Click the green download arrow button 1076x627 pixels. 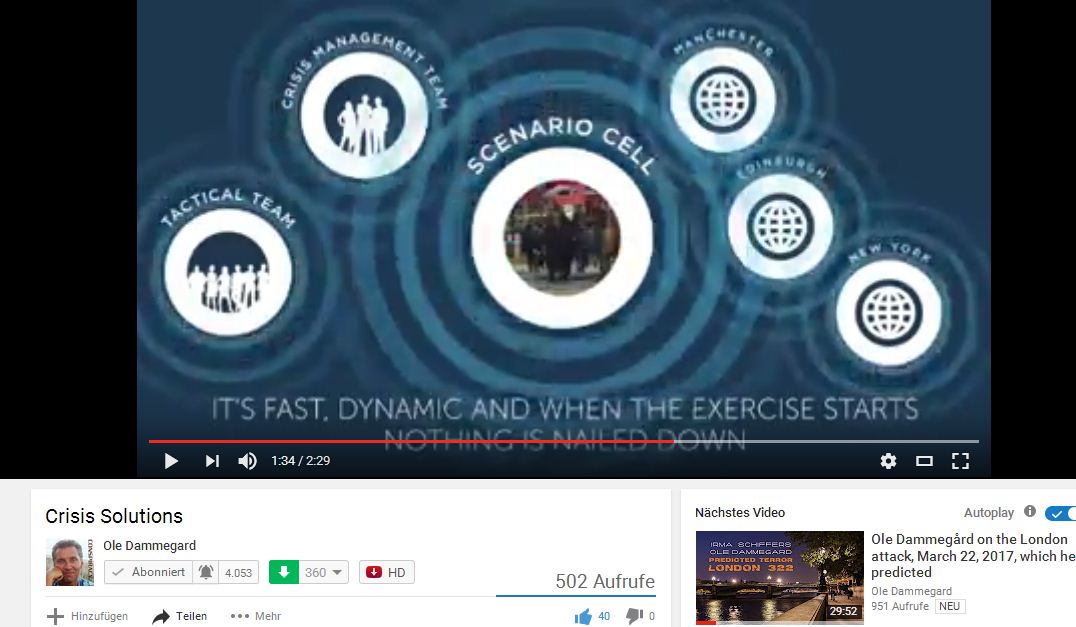coord(284,572)
